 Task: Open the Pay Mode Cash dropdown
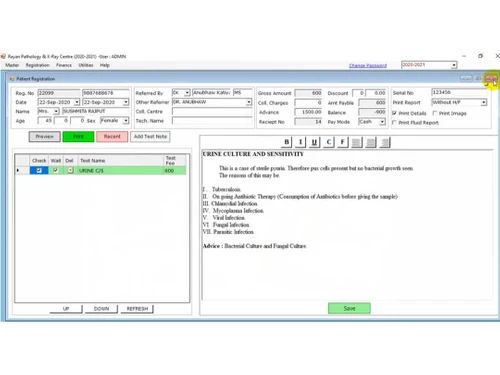(382, 122)
